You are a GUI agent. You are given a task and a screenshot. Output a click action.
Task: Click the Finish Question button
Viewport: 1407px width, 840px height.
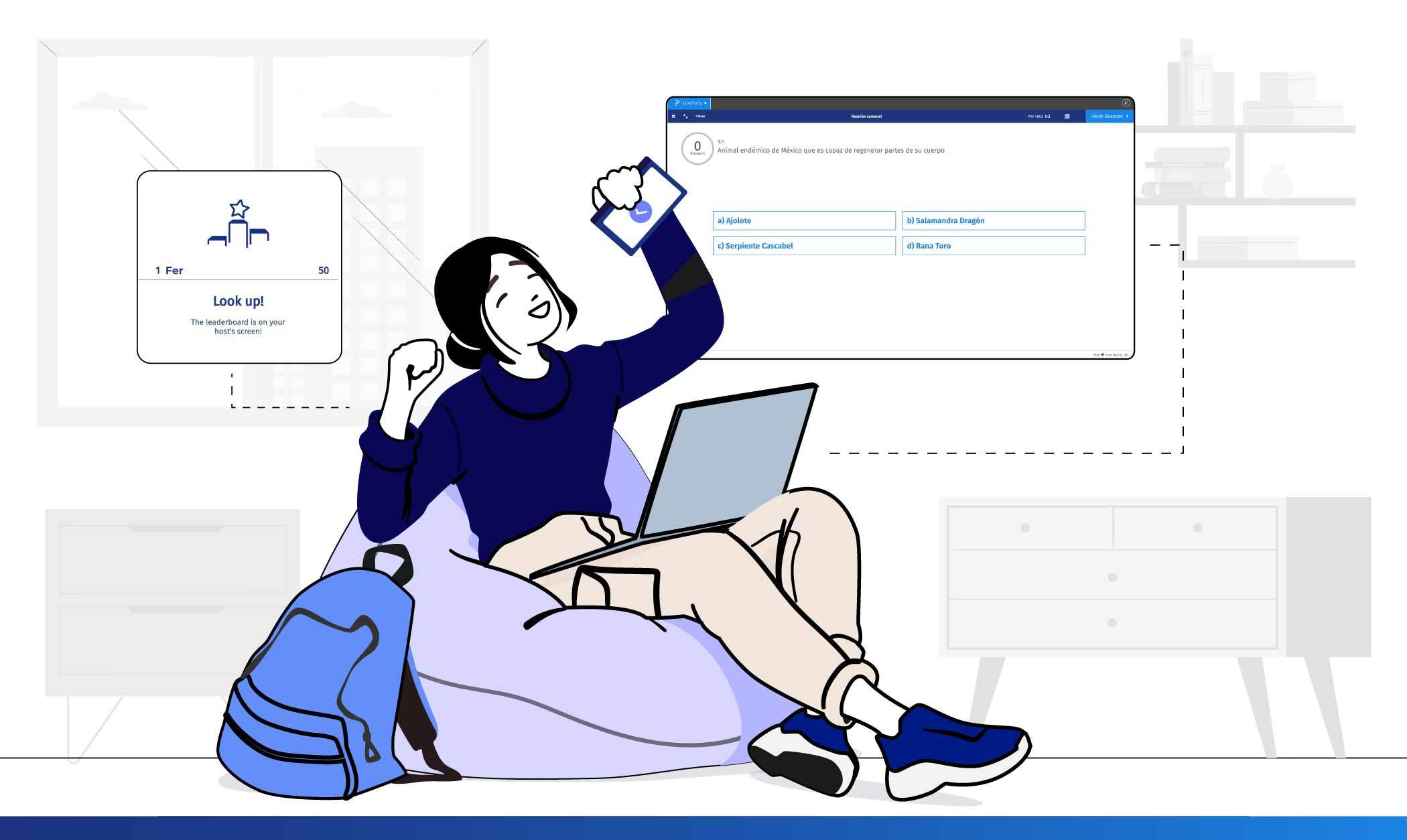click(x=1106, y=116)
